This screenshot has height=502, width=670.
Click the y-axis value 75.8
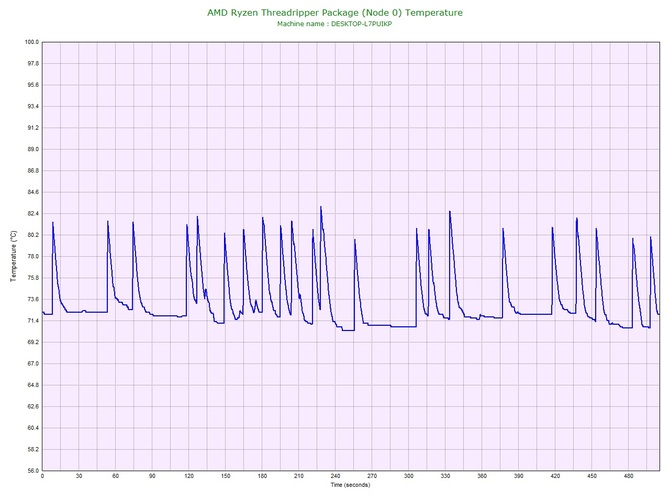click(x=33, y=278)
